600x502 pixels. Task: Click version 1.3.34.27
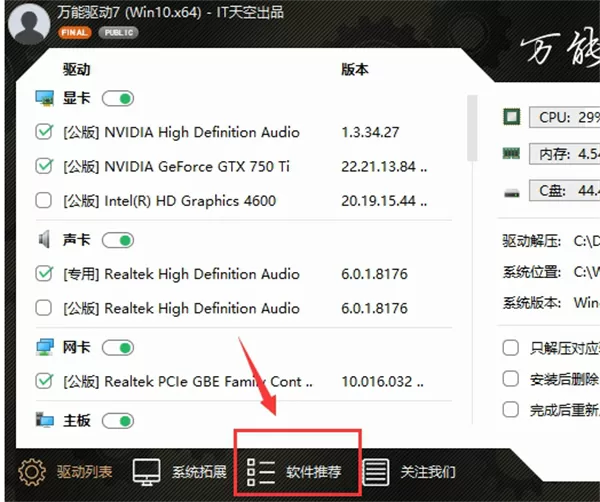(x=370, y=132)
